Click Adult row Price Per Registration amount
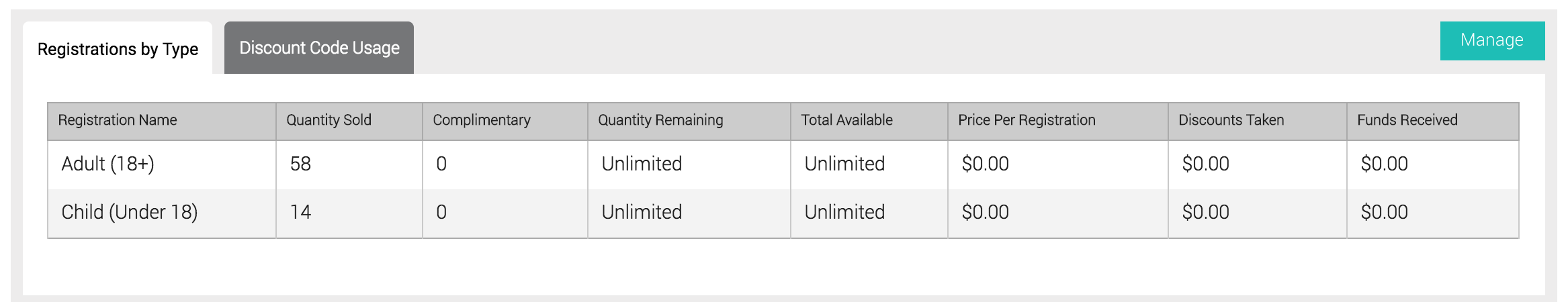 [985, 164]
